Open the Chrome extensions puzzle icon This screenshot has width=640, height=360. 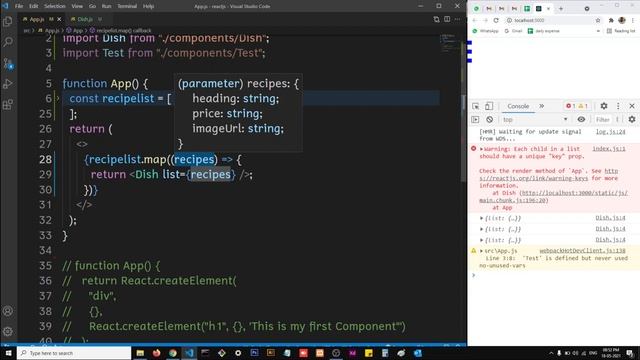click(x=611, y=20)
